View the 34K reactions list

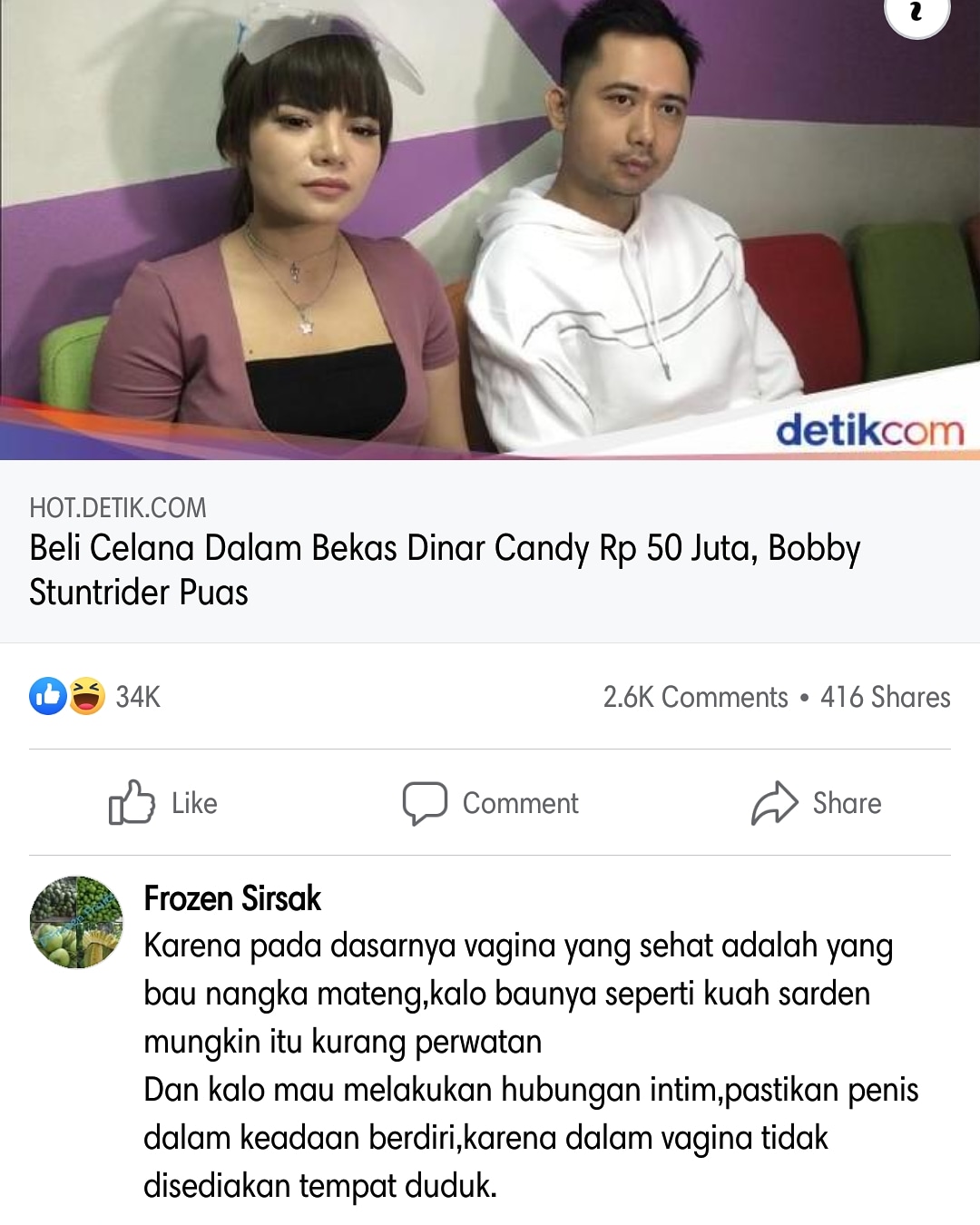(138, 697)
